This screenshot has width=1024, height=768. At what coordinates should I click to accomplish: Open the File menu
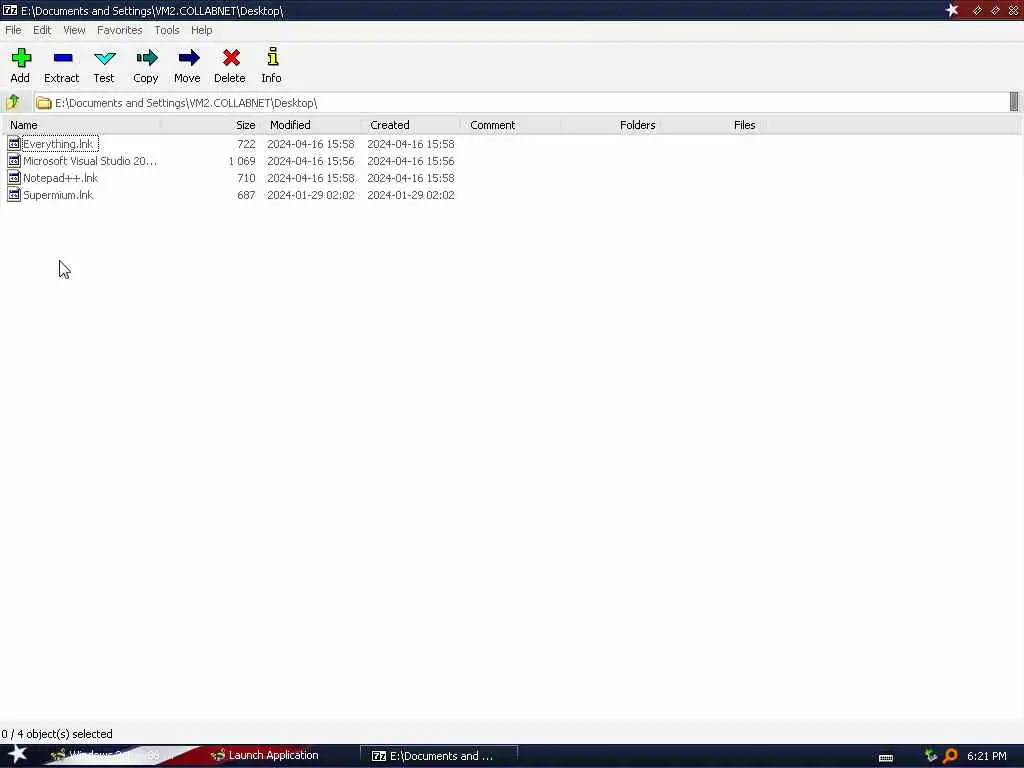[x=13, y=30]
